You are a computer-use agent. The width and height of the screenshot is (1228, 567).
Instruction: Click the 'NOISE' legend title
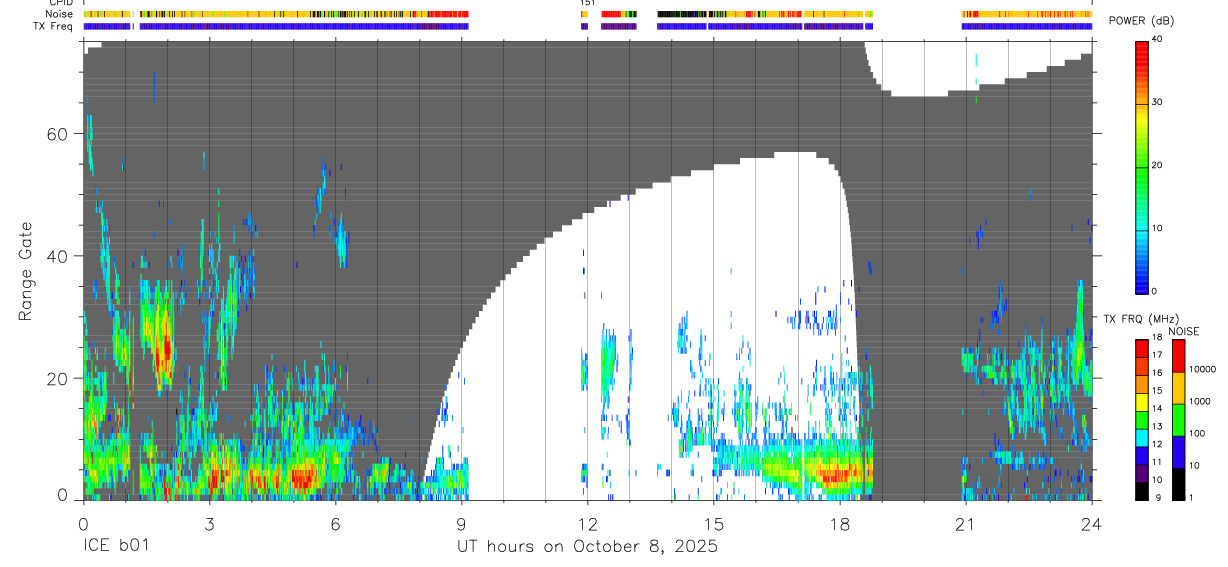1183,331
